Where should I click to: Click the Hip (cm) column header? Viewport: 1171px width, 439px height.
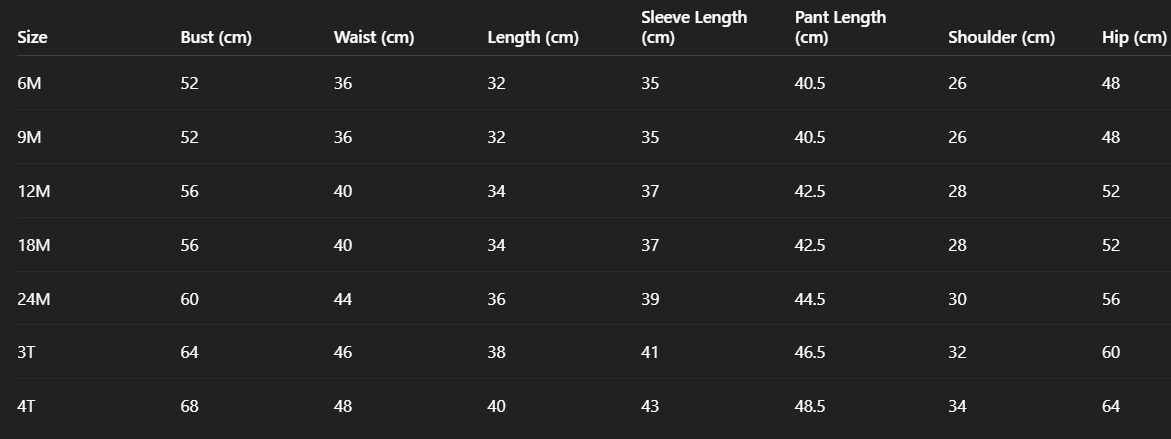(1134, 38)
